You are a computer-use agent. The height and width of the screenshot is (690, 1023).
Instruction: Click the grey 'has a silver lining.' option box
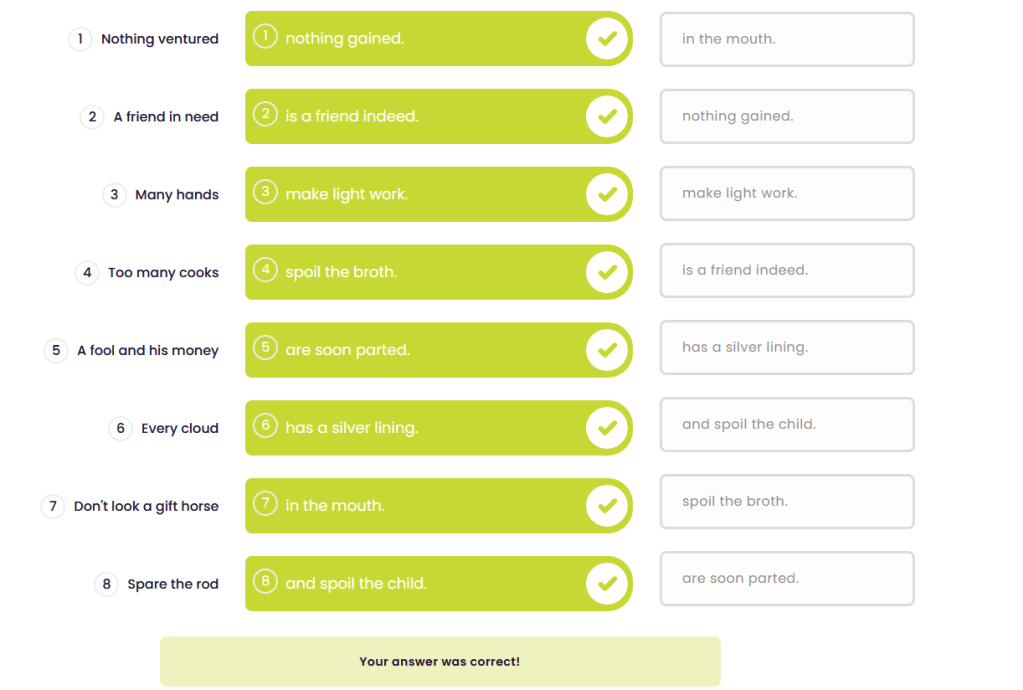click(x=787, y=348)
